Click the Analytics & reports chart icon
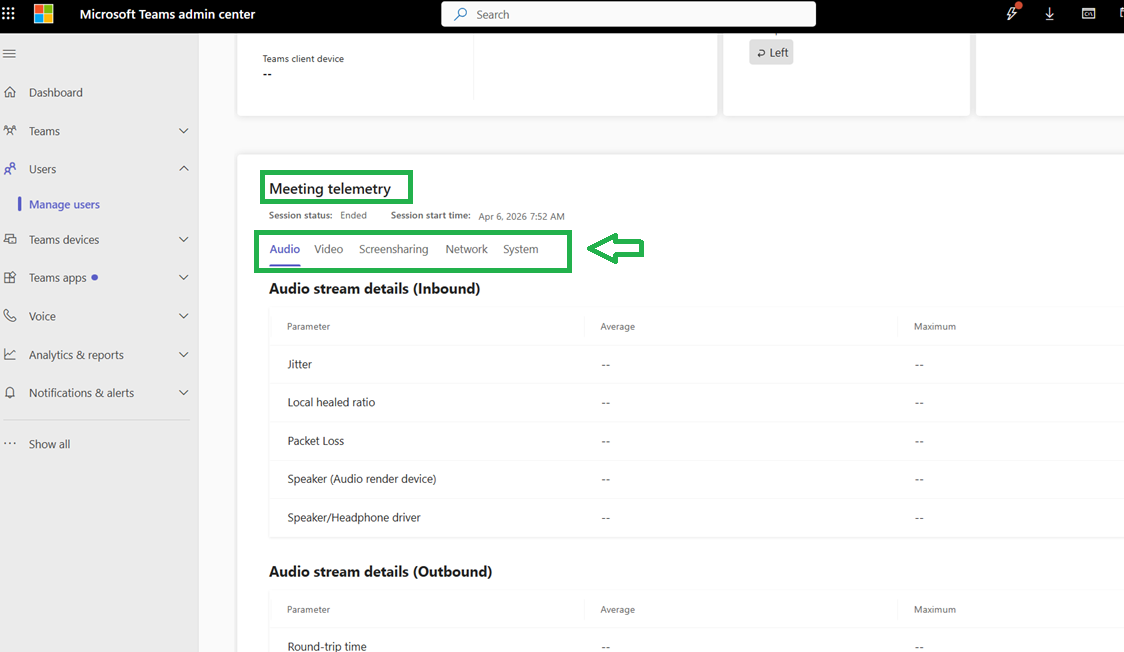Screen dimensions: 1124x652 click(10, 355)
